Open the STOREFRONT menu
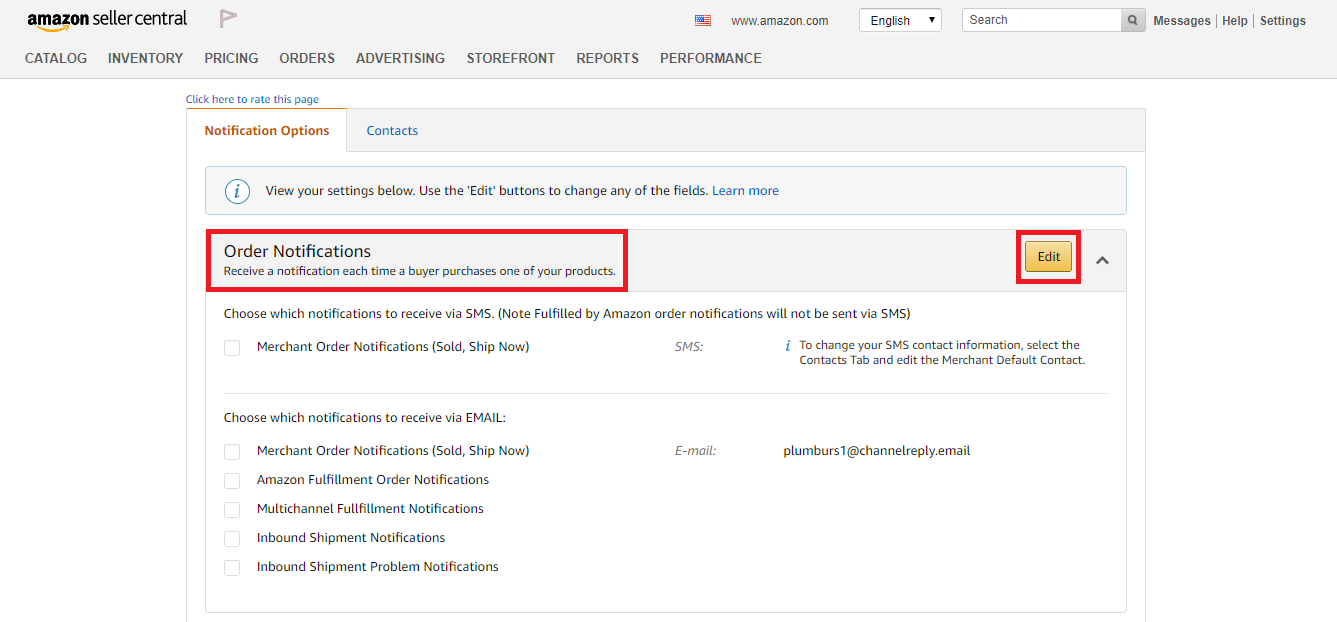 point(510,58)
